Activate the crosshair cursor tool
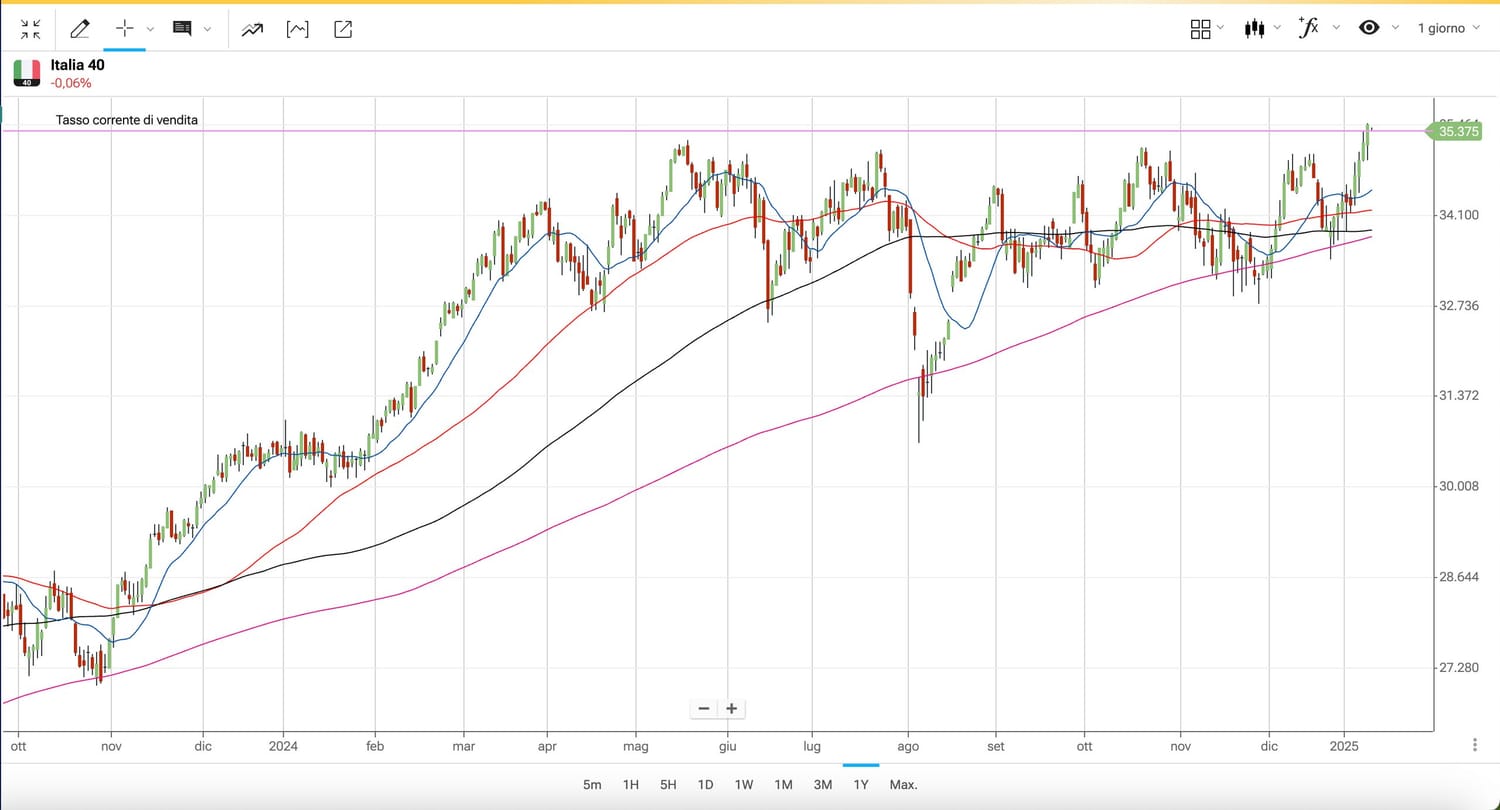Image resolution: width=1500 pixels, height=810 pixels. click(x=125, y=29)
